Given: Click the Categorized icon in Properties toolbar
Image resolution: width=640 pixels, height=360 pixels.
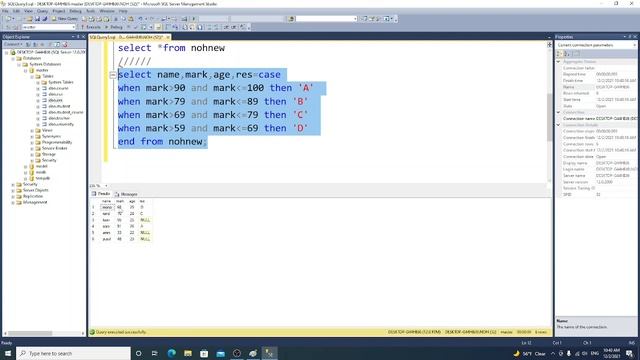Looking at the screenshot, I should 560,54.
